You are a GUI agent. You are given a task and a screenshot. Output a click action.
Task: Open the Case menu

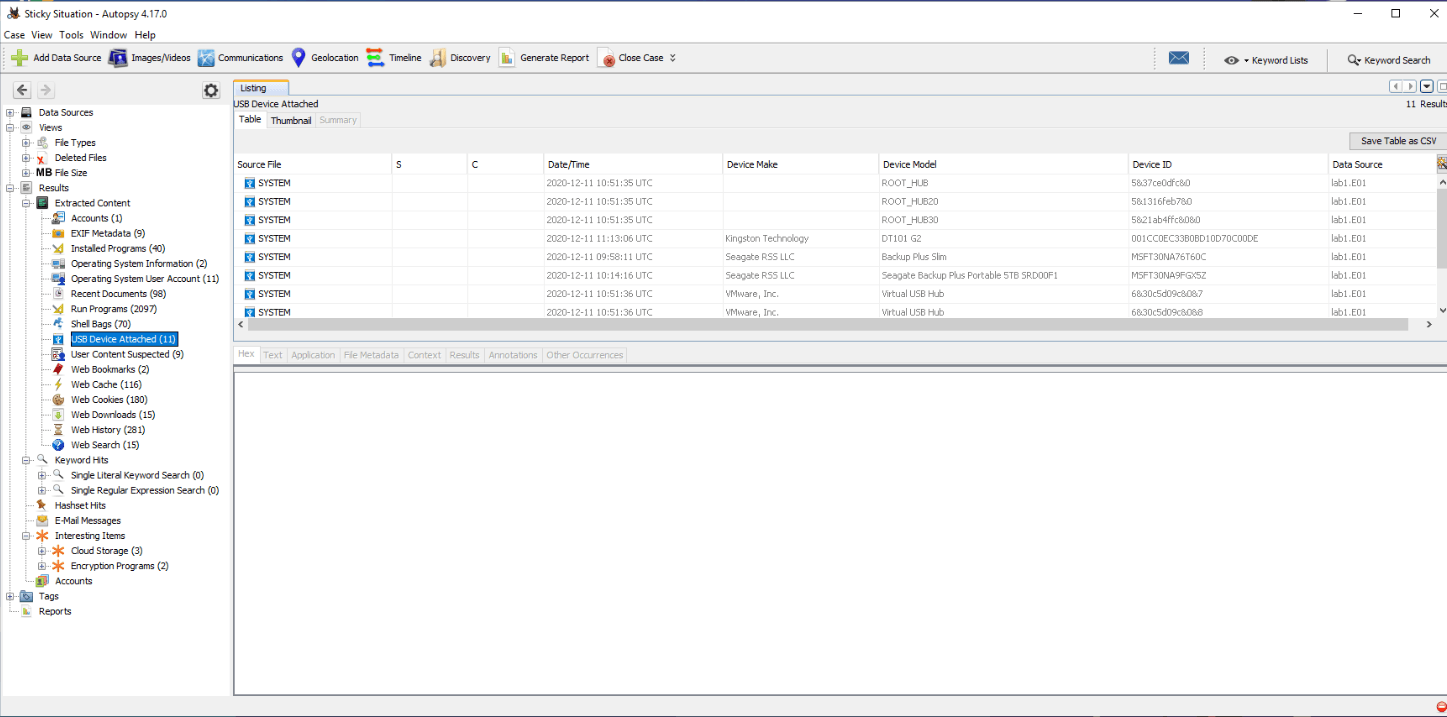click(14, 35)
